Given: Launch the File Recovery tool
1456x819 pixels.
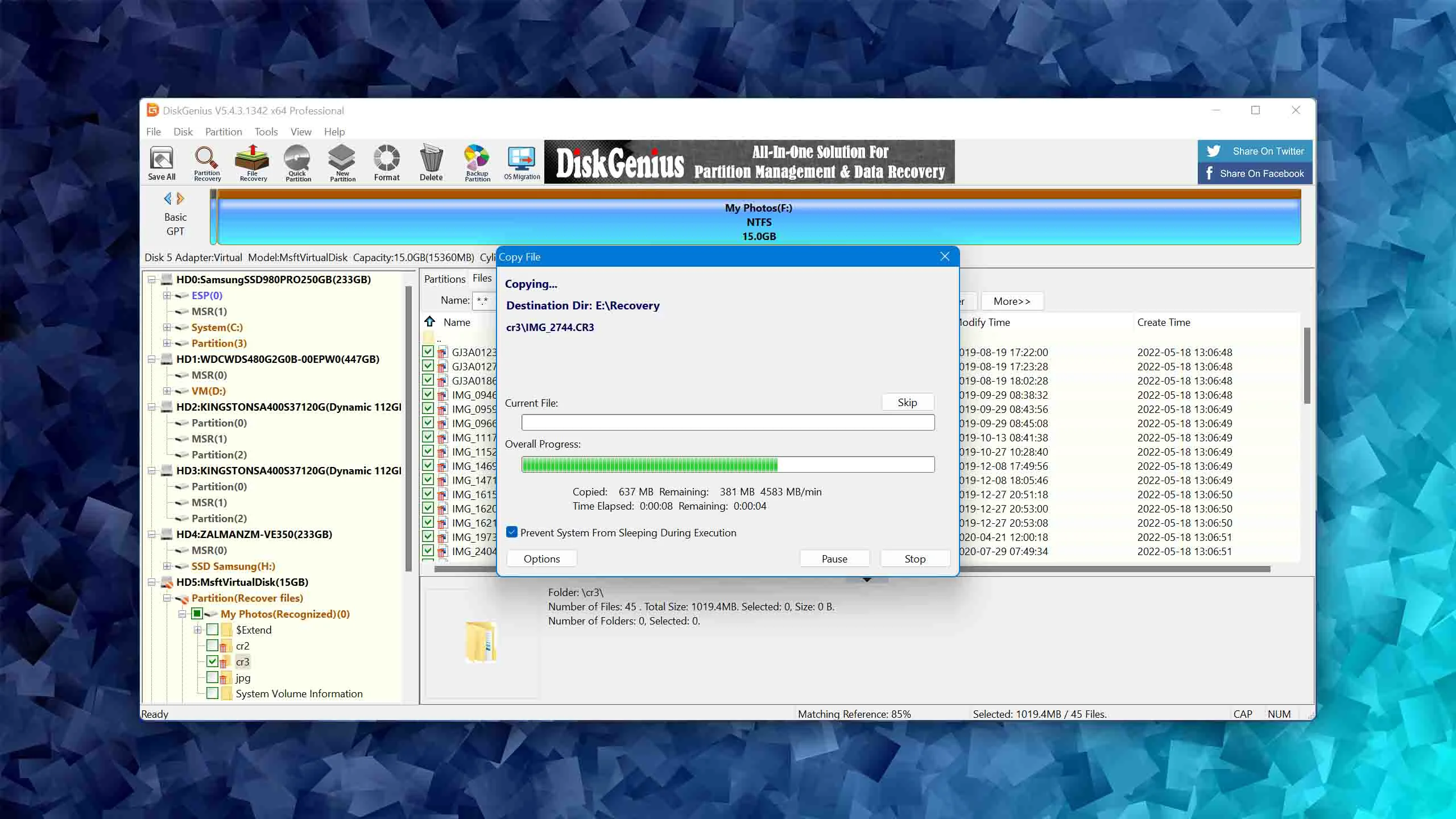Looking at the screenshot, I should pyautogui.click(x=253, y=163).
